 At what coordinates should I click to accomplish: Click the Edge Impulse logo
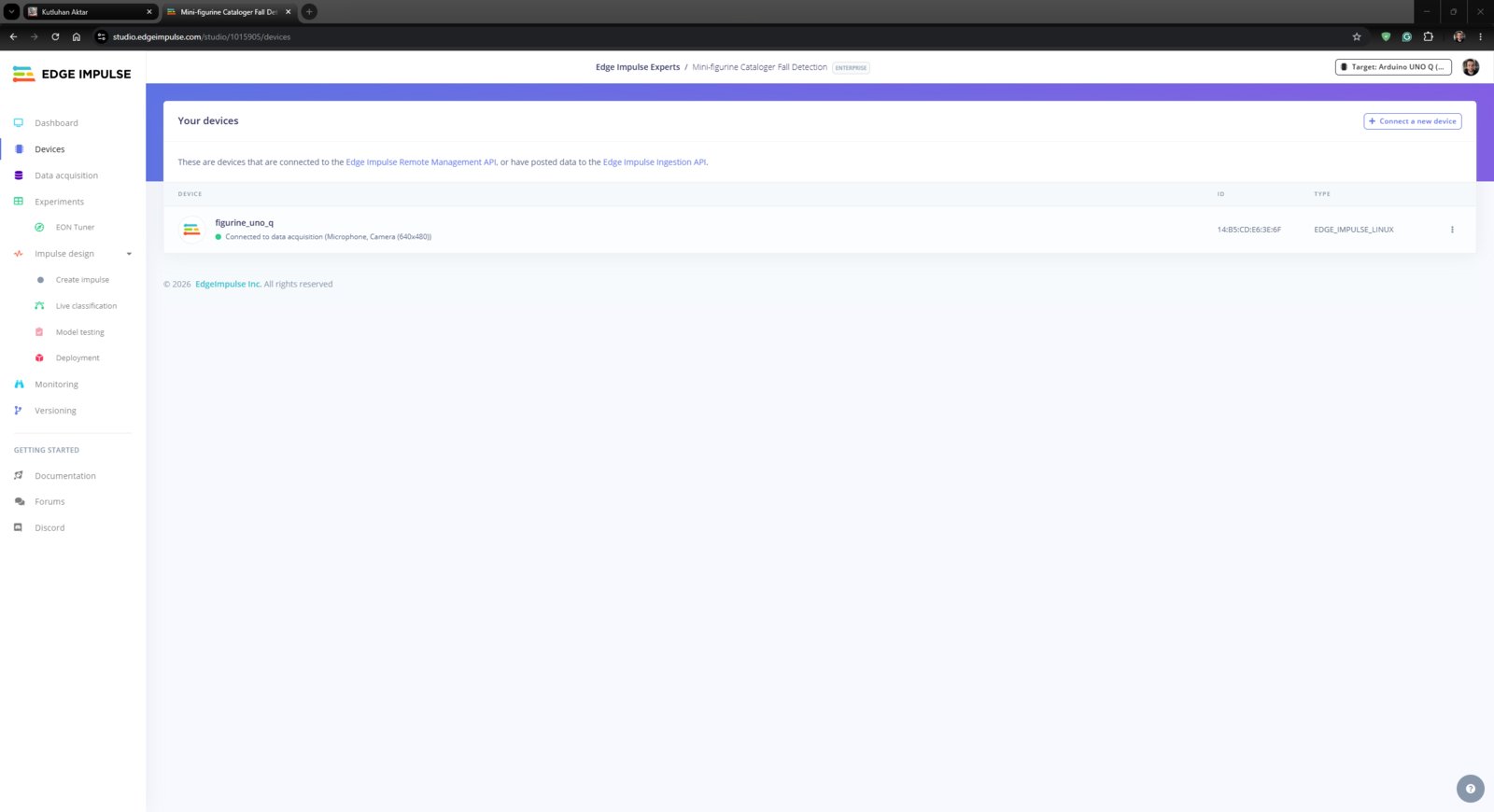click(72, 74)
